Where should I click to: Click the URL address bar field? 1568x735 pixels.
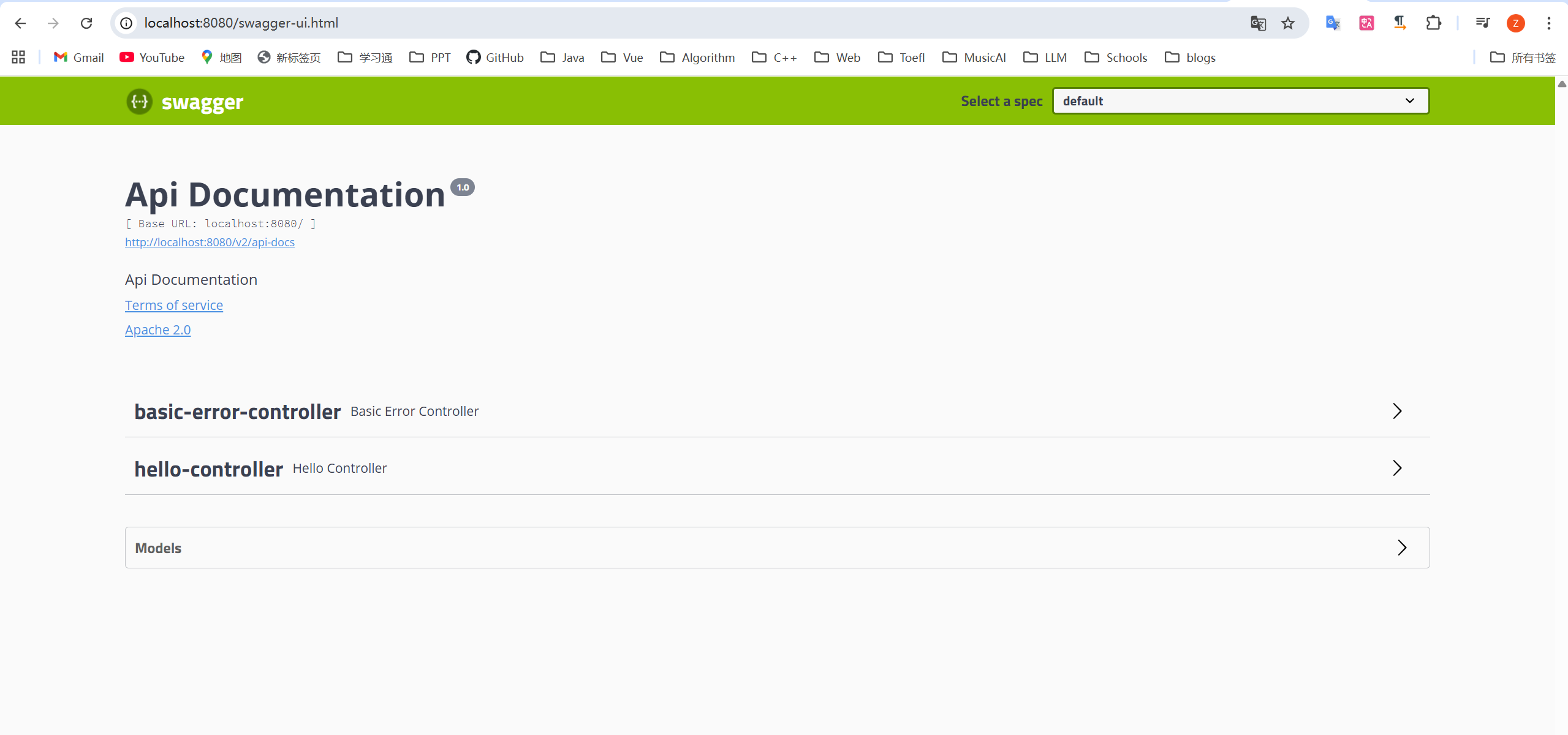point(674,23)
